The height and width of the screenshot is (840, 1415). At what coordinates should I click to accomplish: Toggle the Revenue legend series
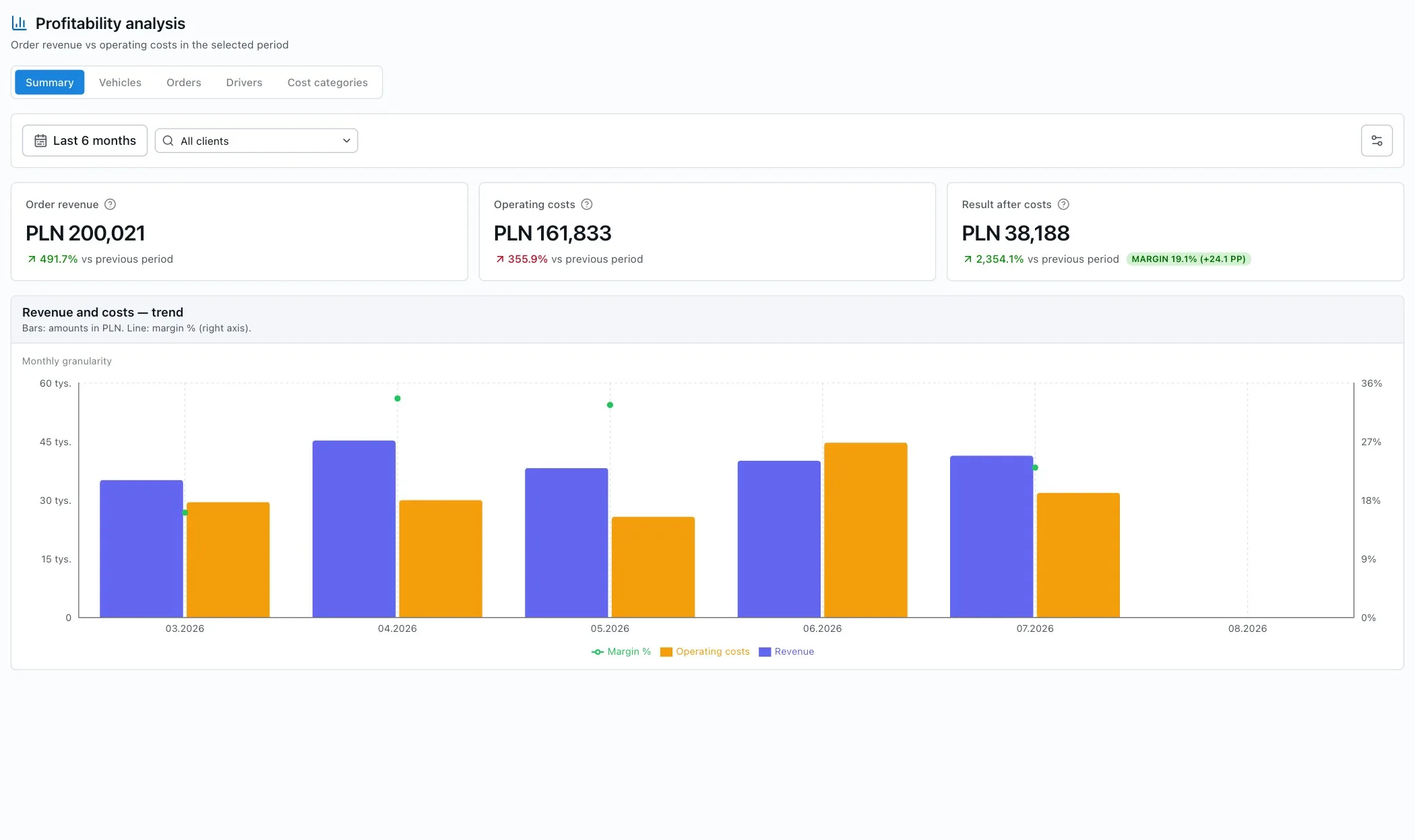coord(786,651)
